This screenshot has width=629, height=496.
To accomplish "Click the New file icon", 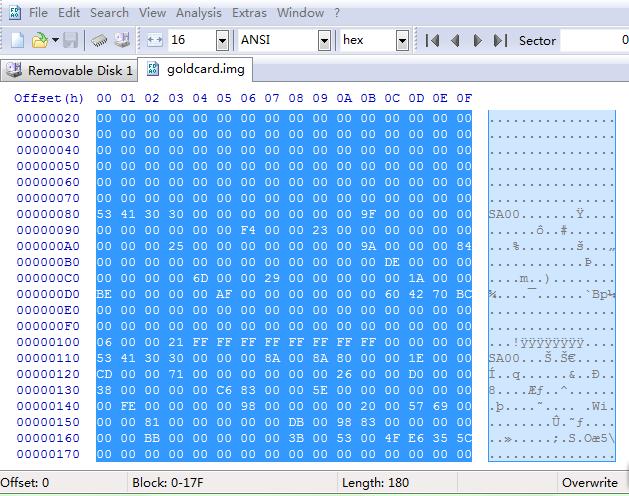I will point(17,40).
